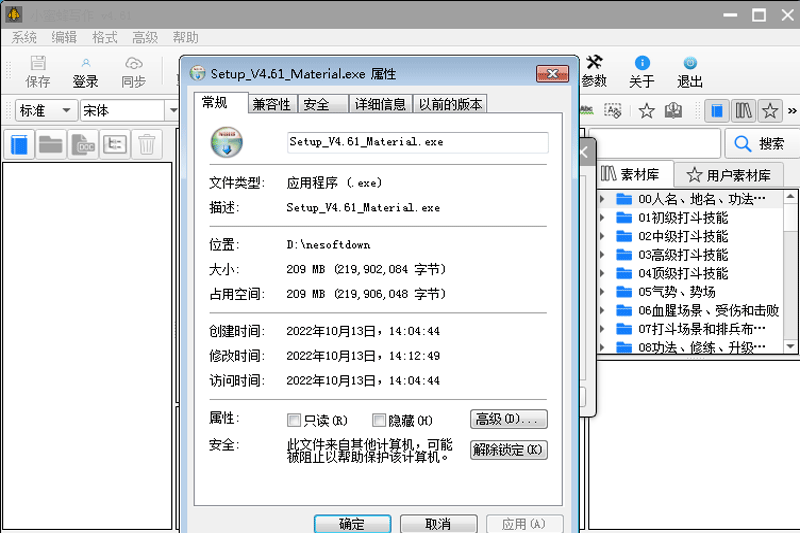
Task: Click the Sync (同步) cloud icon
Action: click(134, 71)
